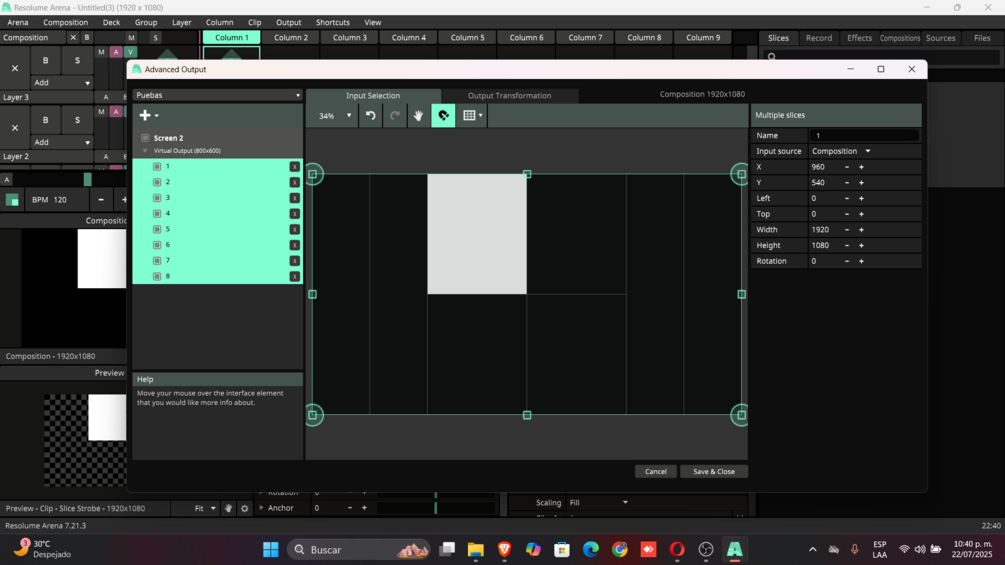Click Save & Close button
Screen dimensions: 1005x565
pyautogui.click(x=714, y=471)
